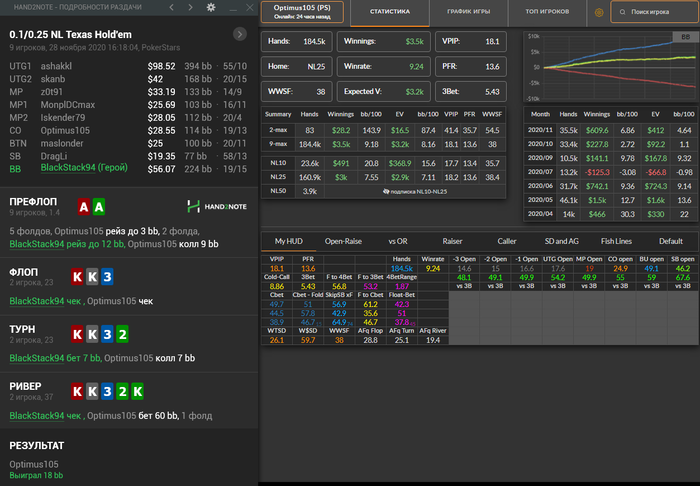The width and height of the screenshot is (700, 486).
Task: Switch to the СТАТИСТИКА tab
Action: [390, 12]
